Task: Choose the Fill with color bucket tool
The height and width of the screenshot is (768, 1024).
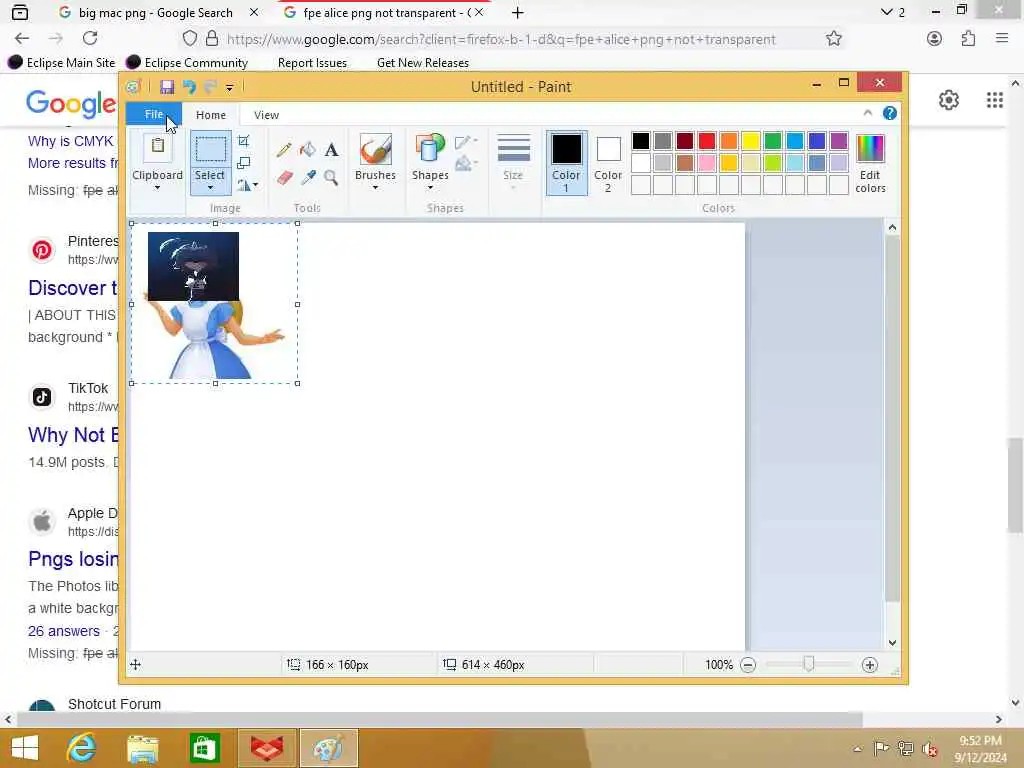Action: tap(308, 150)
